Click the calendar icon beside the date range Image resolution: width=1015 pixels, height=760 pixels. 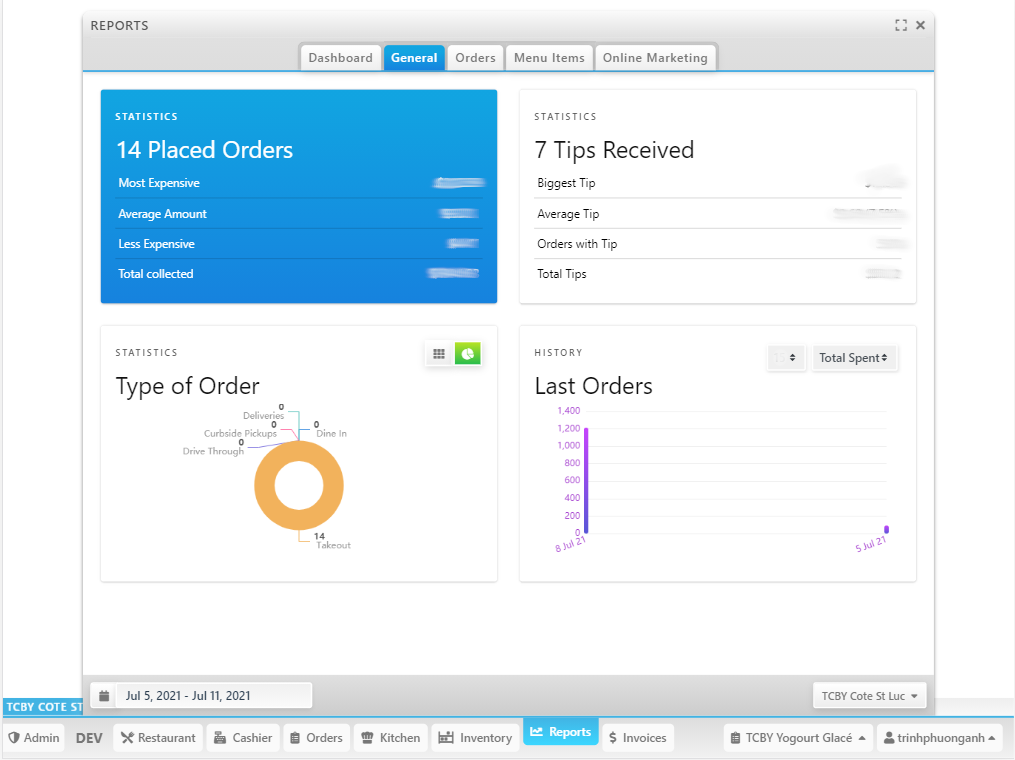coord(104,696)
